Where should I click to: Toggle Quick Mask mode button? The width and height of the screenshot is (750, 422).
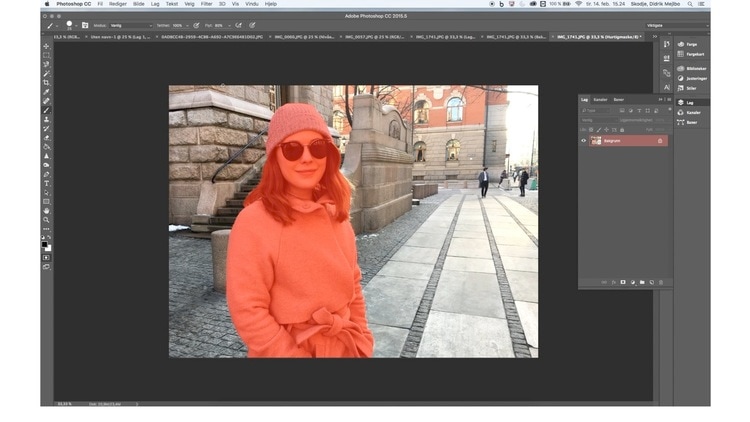tap(46, 257)
